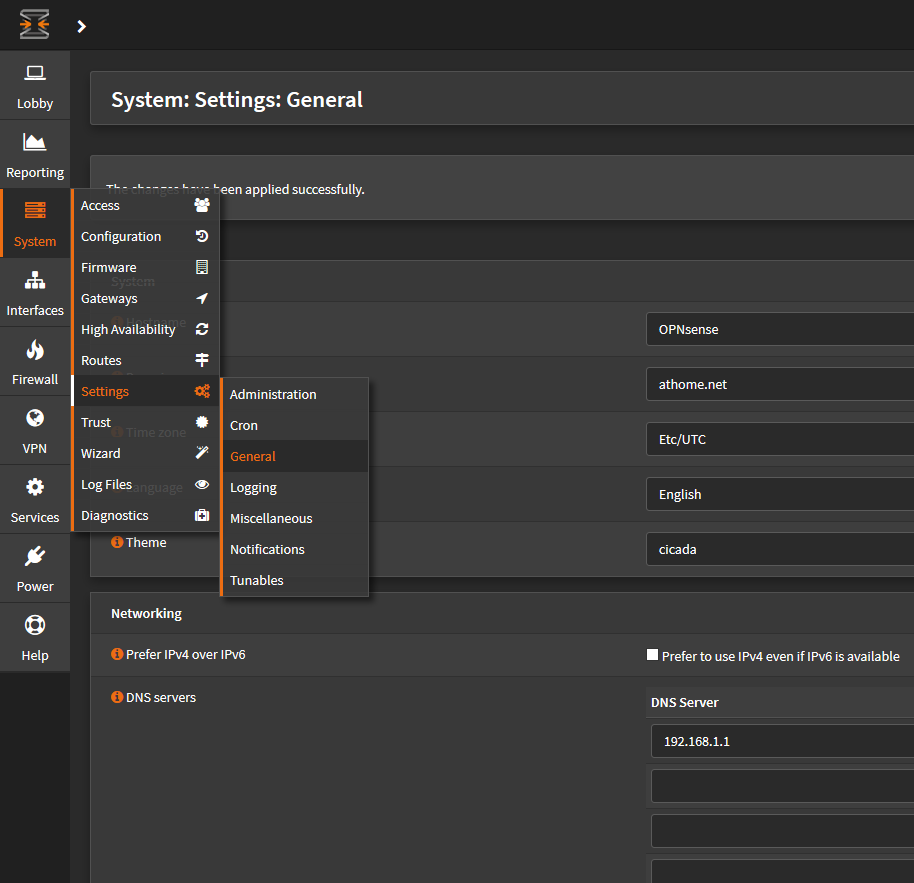
Task: Expand the Firmware submenu
Action: [145, 267]
